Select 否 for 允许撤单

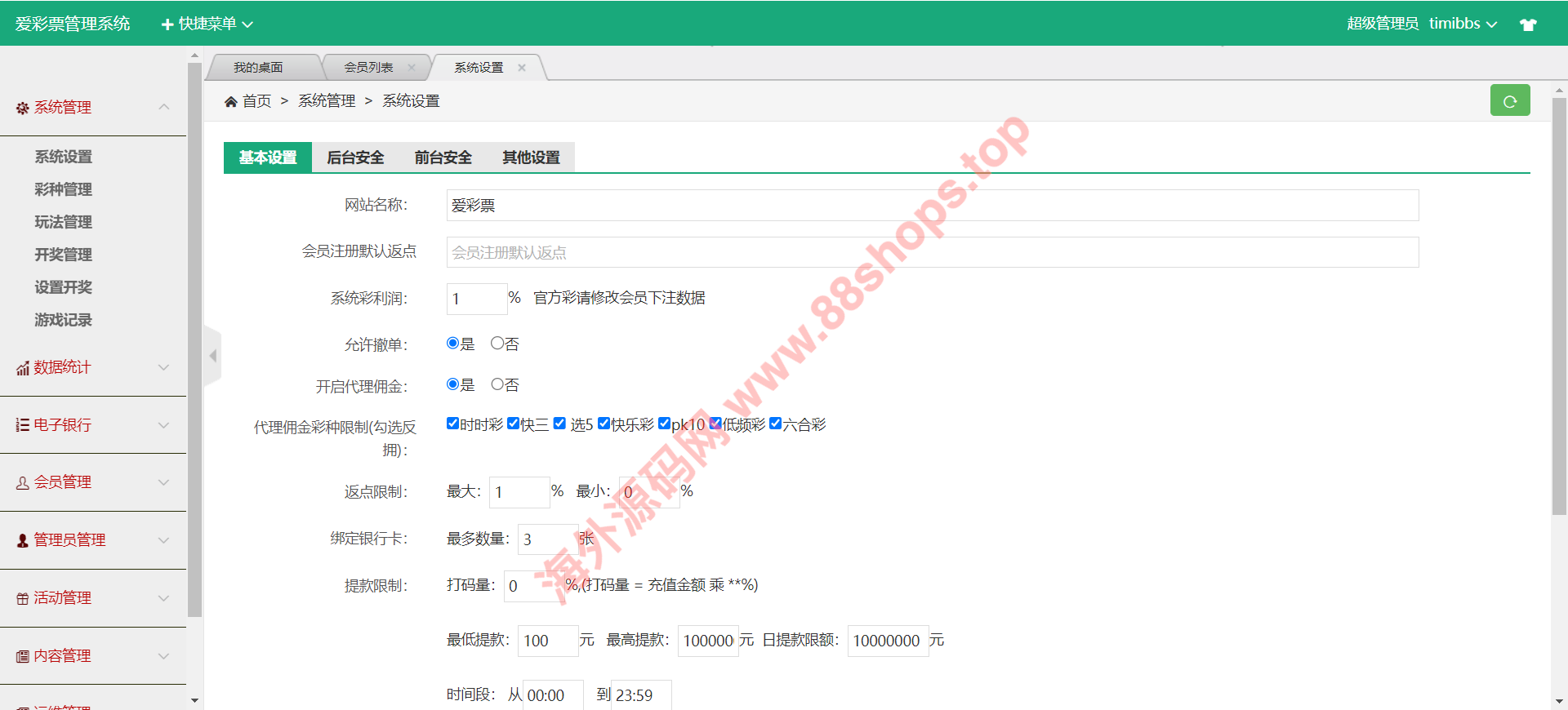point(497,344)
